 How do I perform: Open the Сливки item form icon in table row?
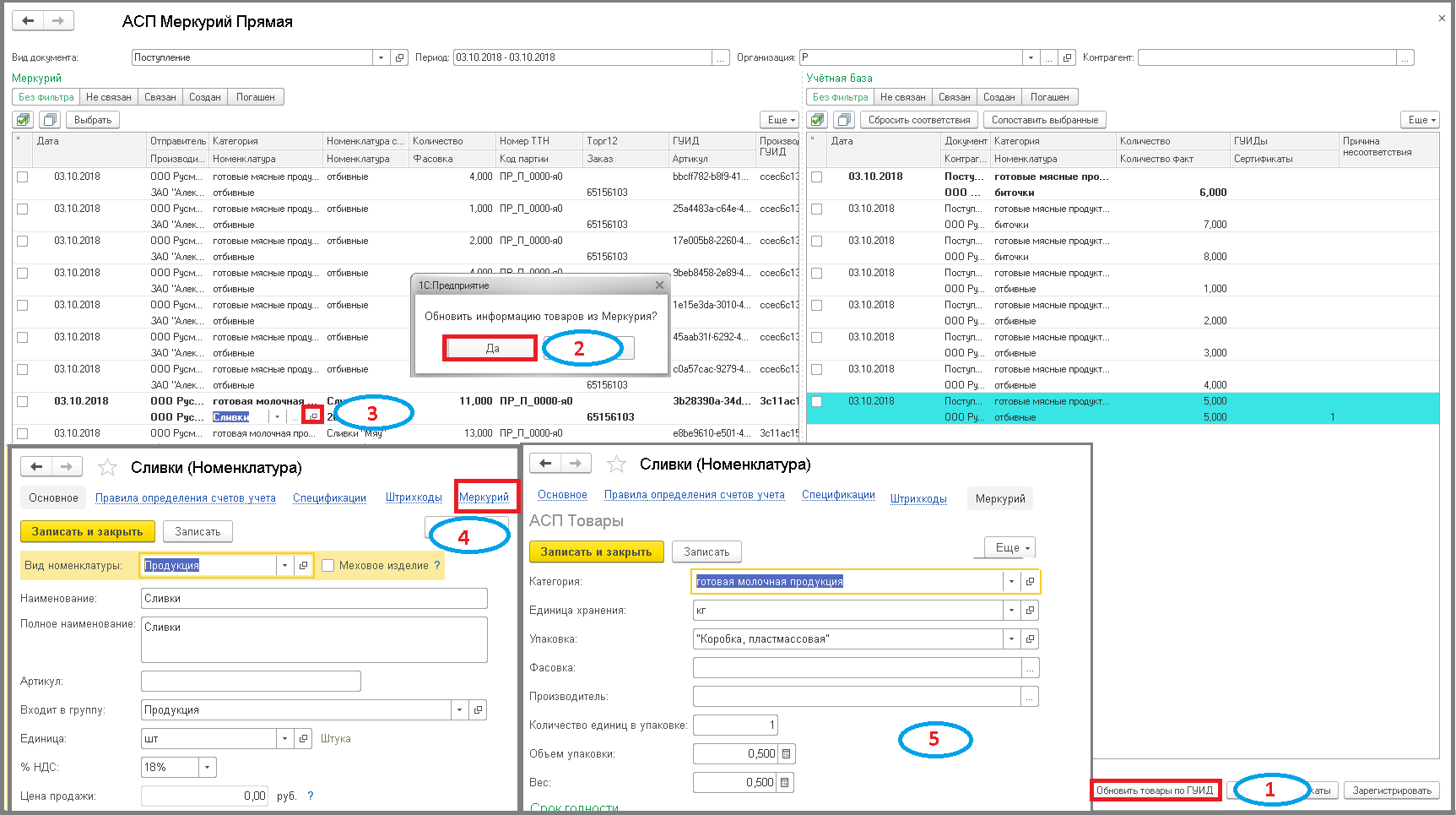[x=313, y=416]
